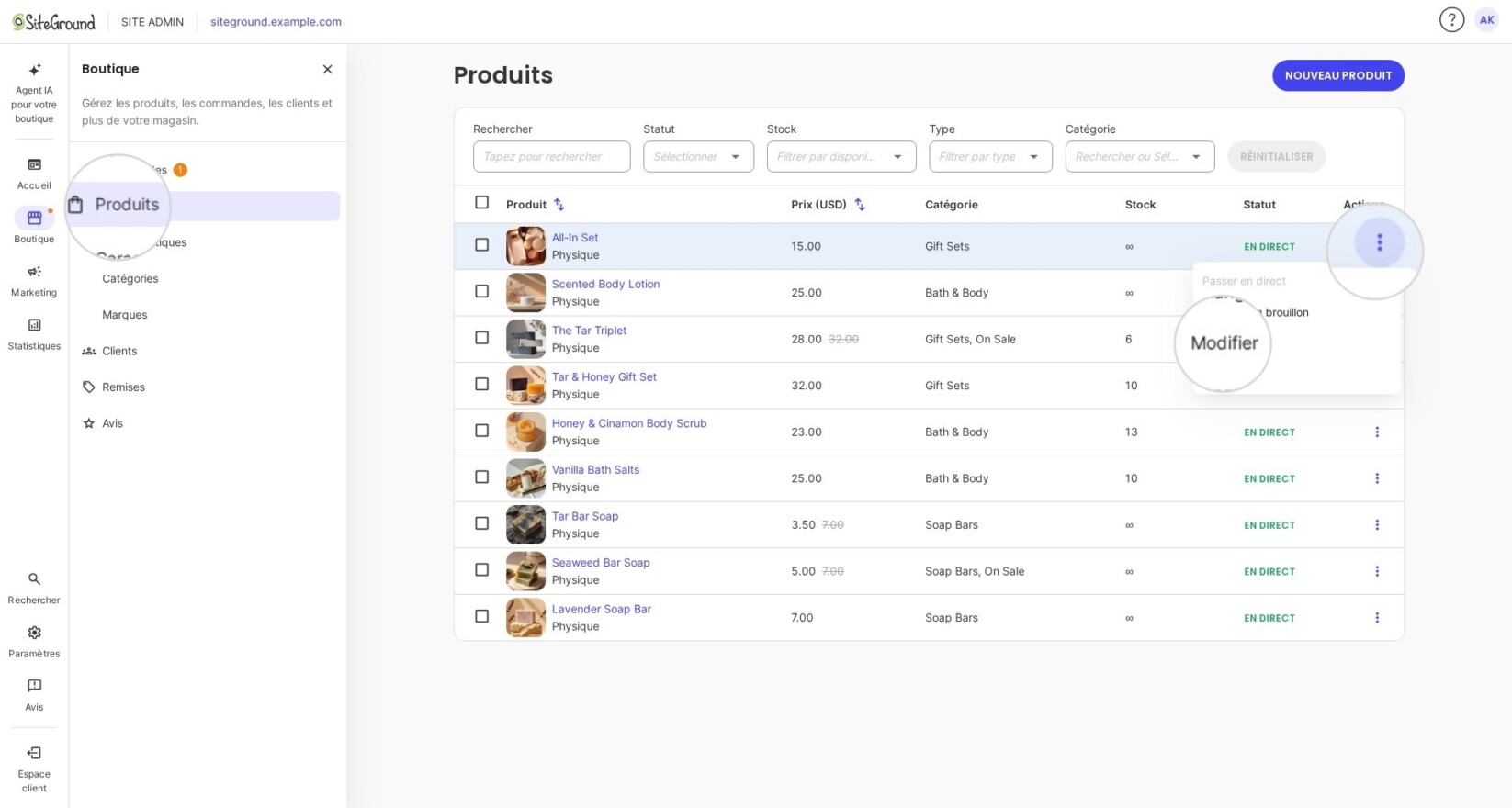The height and width of the screenshot is (808, 1512).
Task: Open the Marketing megaphone icon
Action: point(34,272)
